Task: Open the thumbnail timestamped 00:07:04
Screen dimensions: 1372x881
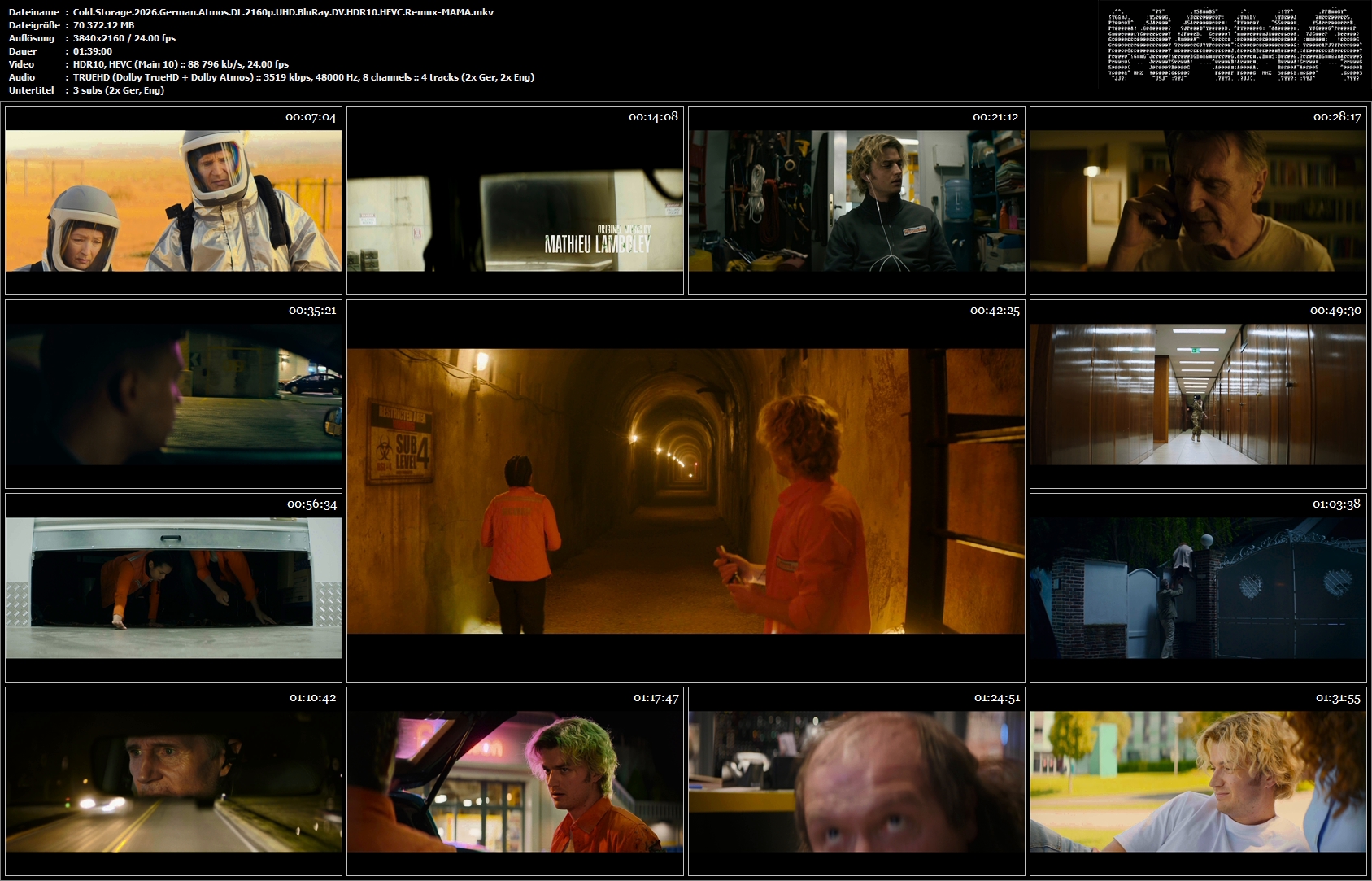Action: 173,200
